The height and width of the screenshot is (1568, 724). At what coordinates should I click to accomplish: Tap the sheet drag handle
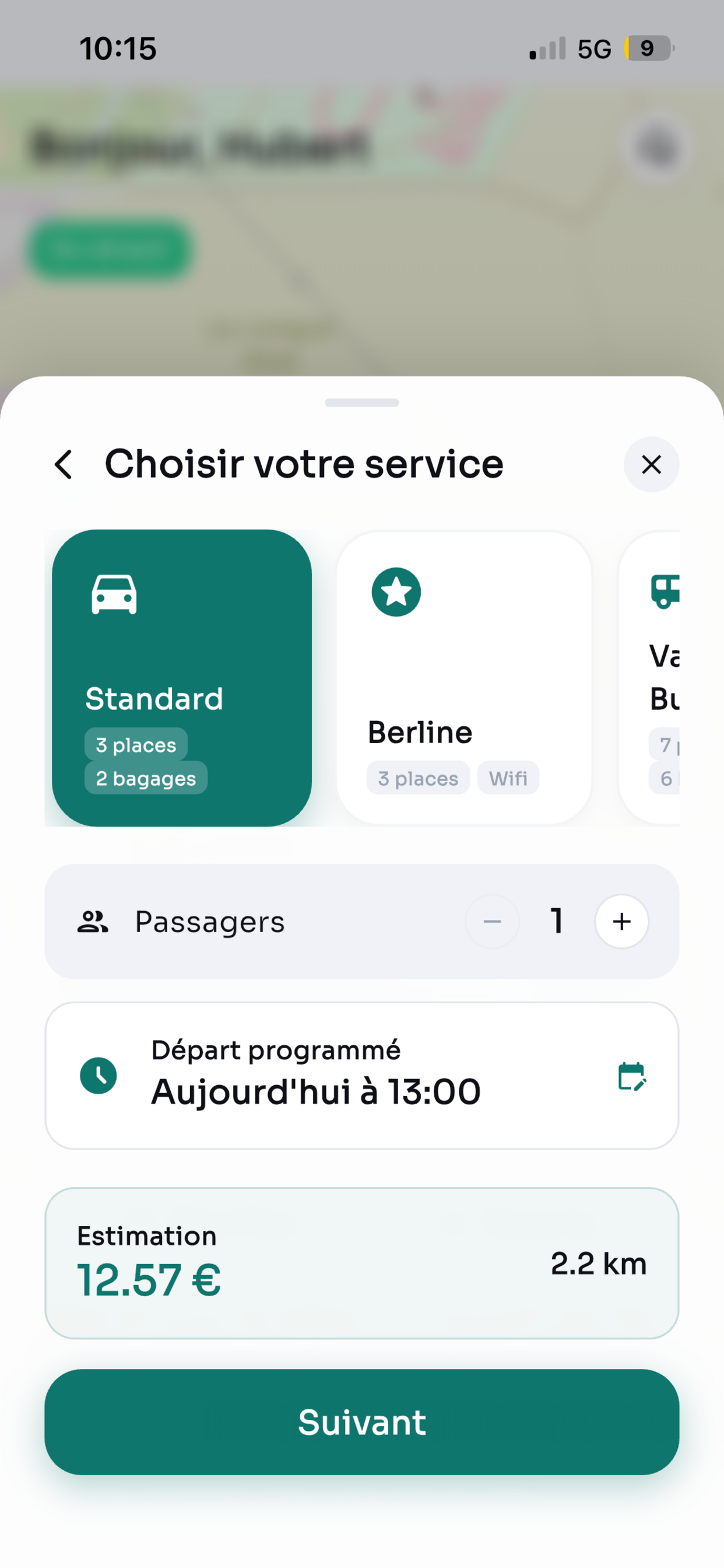[362, 402]
